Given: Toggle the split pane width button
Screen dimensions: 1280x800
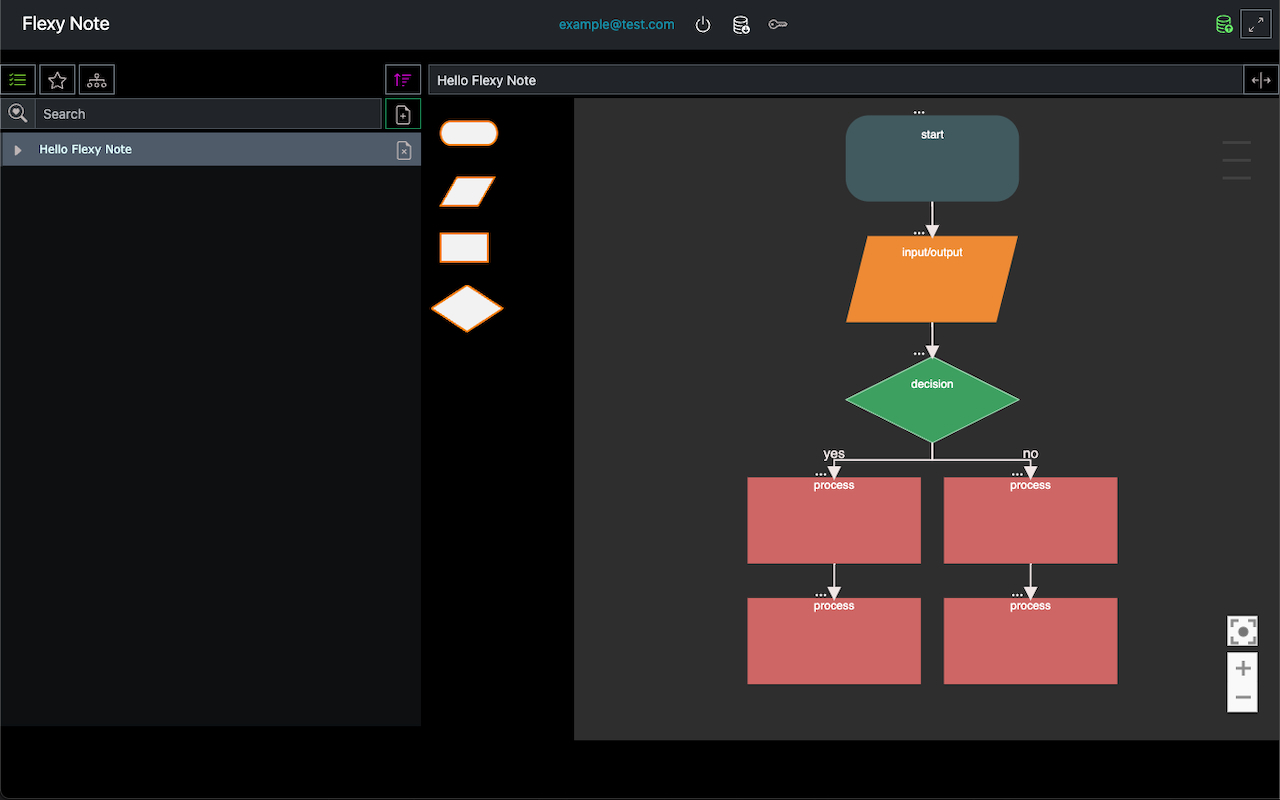Looking at the screenshot, I should tap(1261, 80).
